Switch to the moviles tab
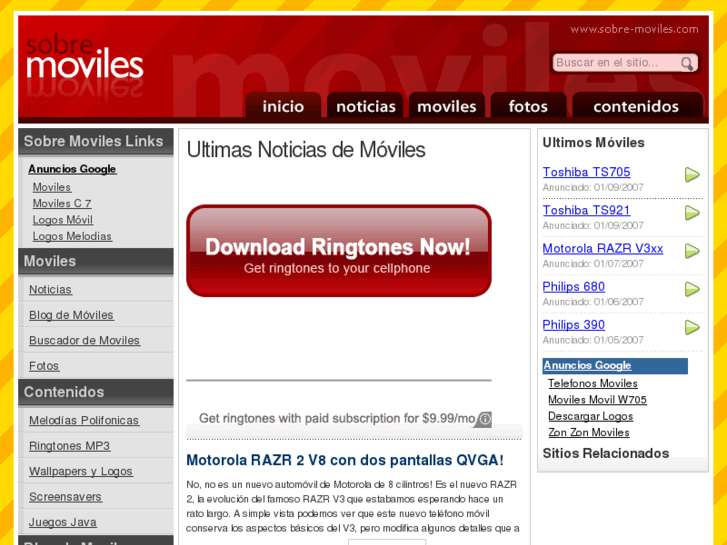Image resolution: width=727 pixels, height=545 pixels. tap(447, 107)
